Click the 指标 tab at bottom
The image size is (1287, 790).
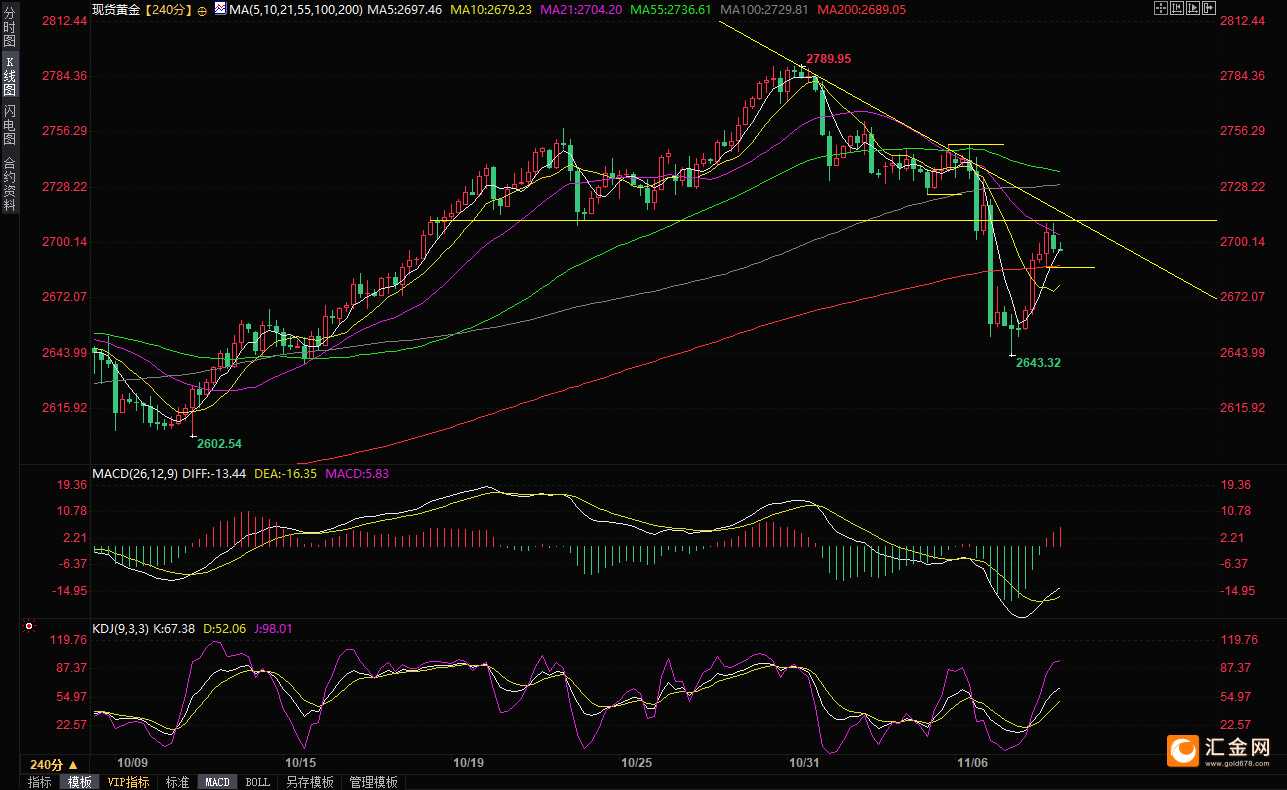40,782
